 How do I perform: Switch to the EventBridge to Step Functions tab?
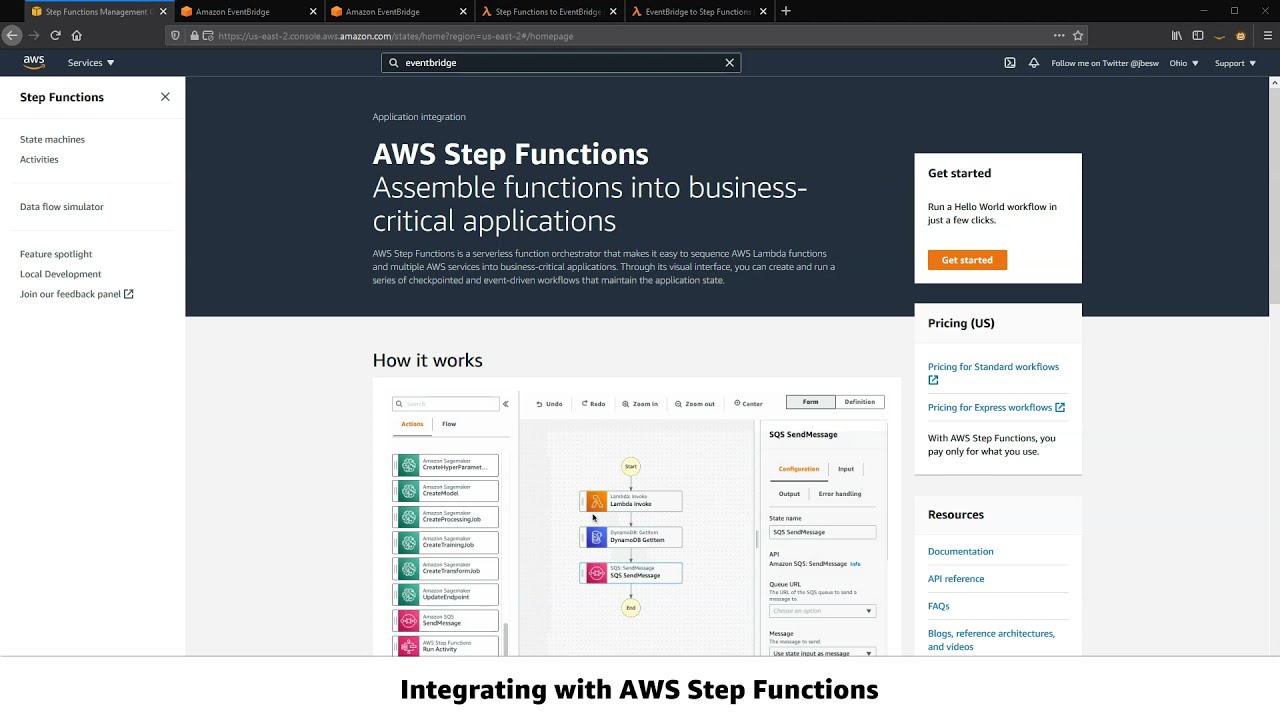click(x=698, y=11)
